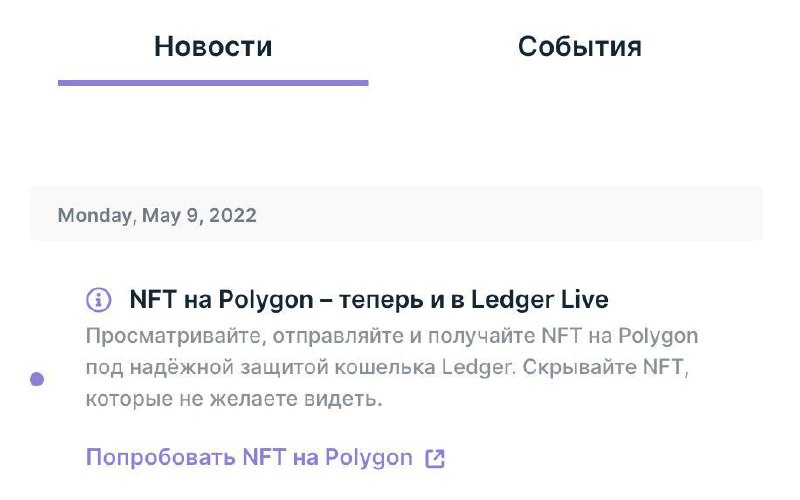This screenshot has width=800, height=500.
Task: Switch to the Новости tab
Action: [213, 46]
